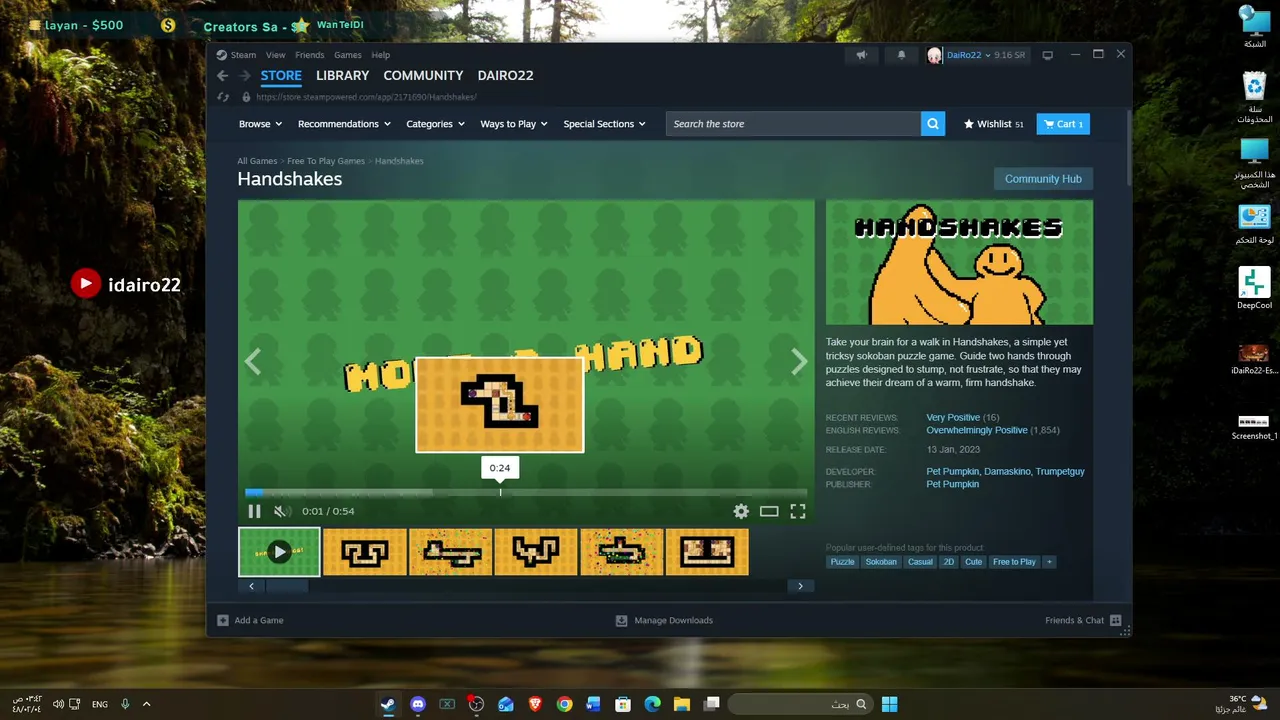Open the DeepCool desktop shortcut
The image size is (1280, 720).
[1254, 288]
